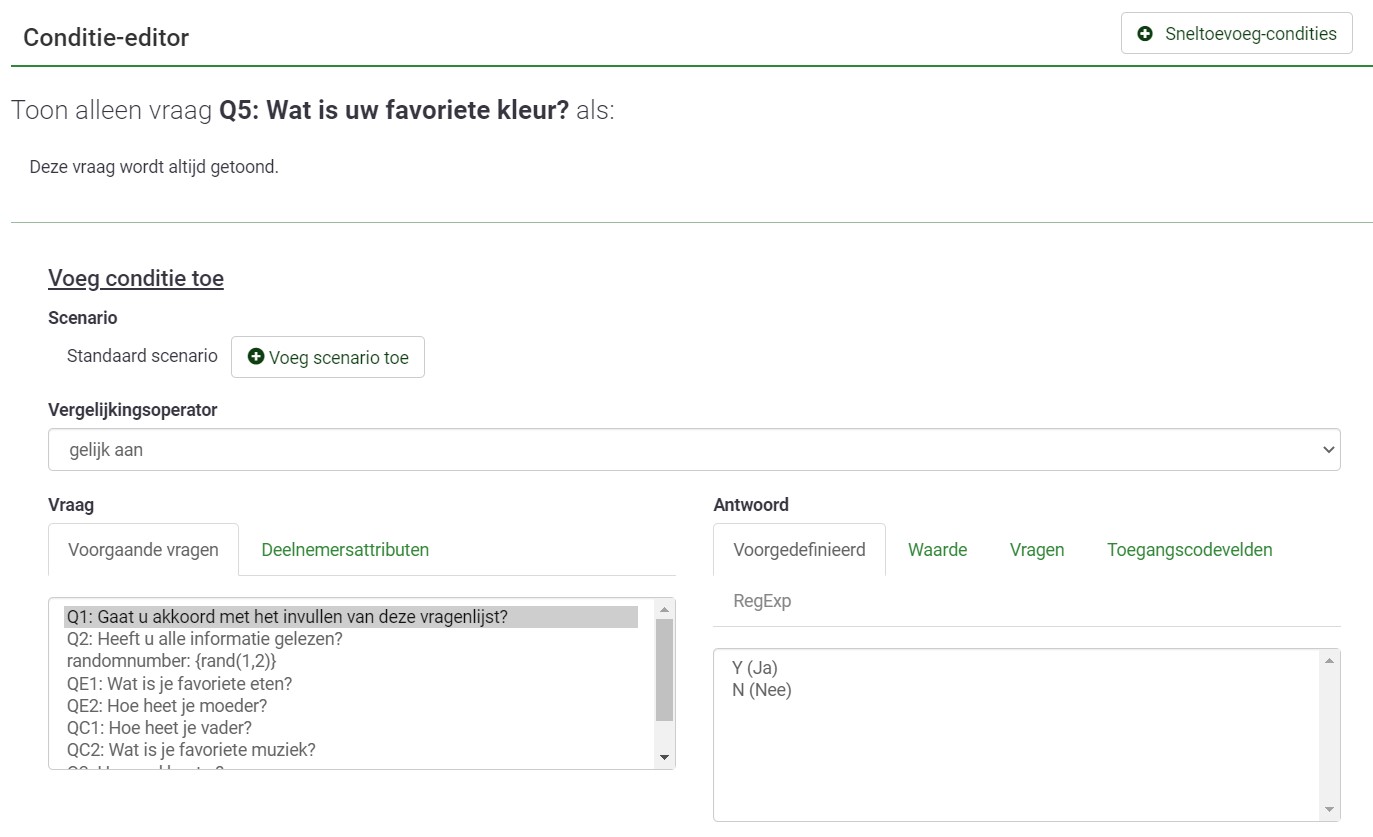This screenshot has width=1373, height=837.
Task: Click the answer list scroll-down arrow
Action: (x=1329, y=809)
